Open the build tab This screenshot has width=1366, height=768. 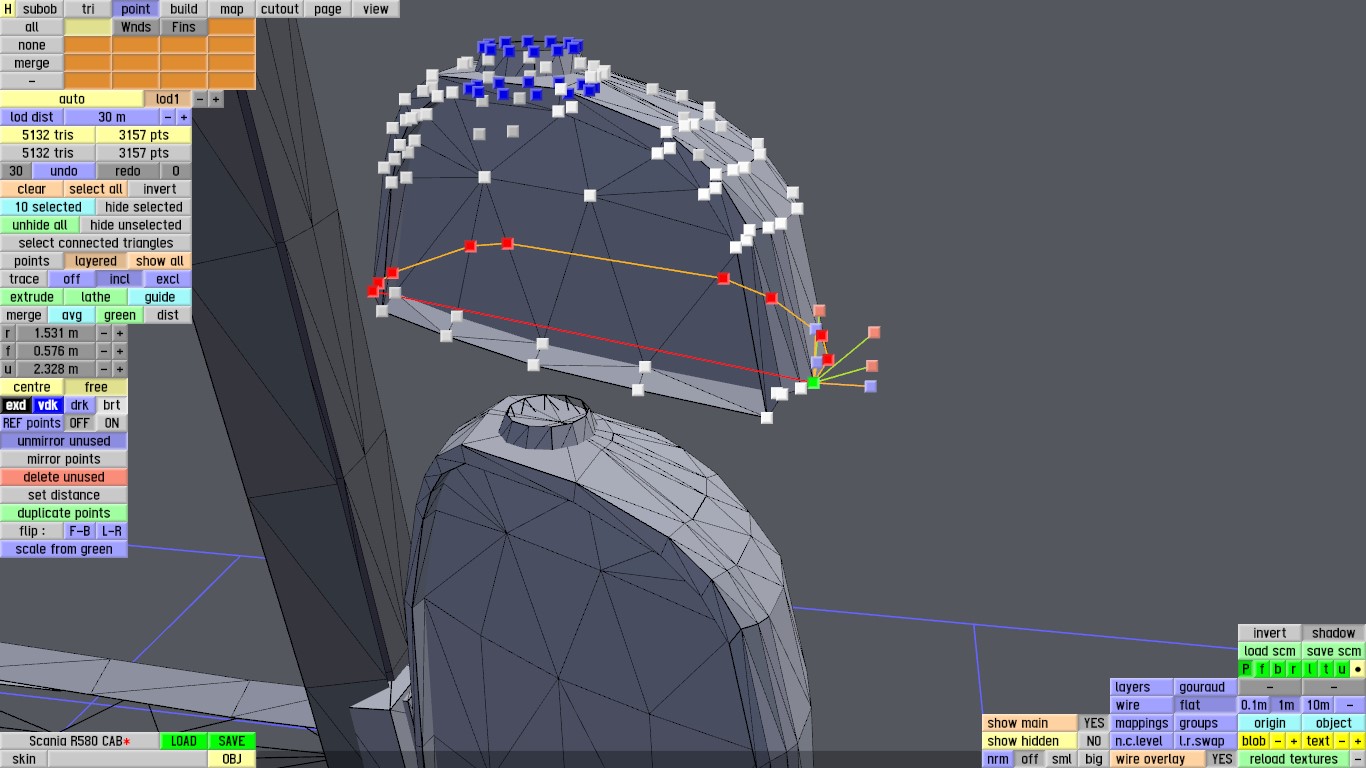184,9
